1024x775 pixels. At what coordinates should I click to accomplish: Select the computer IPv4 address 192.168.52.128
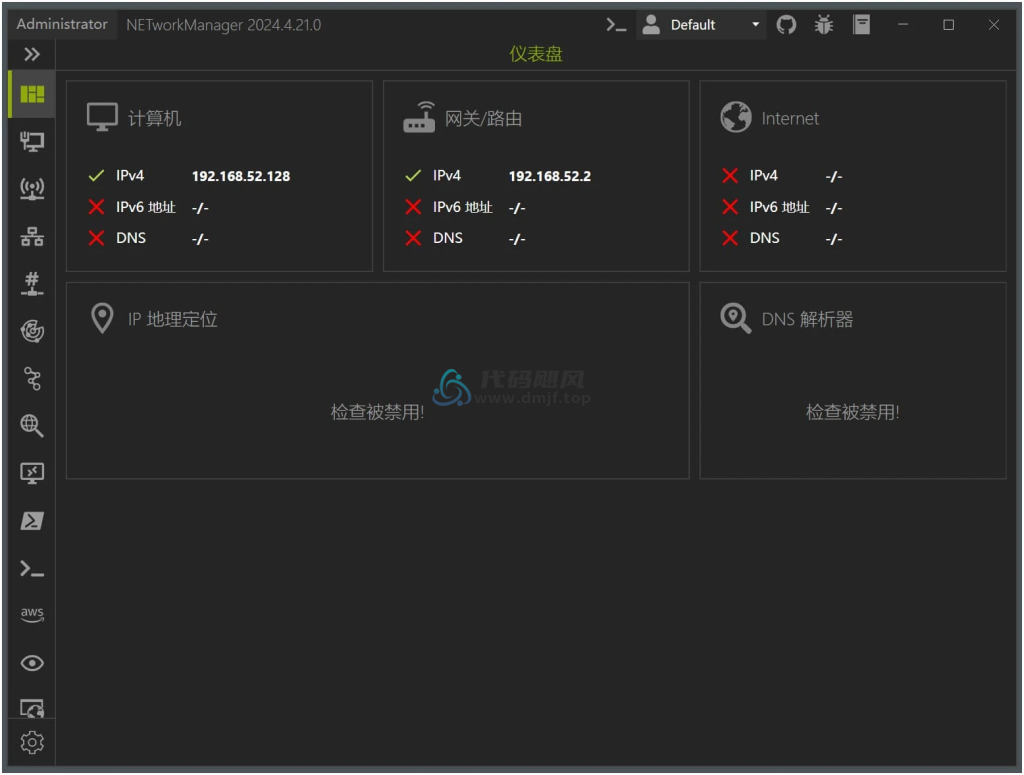[x=241, y=176]
